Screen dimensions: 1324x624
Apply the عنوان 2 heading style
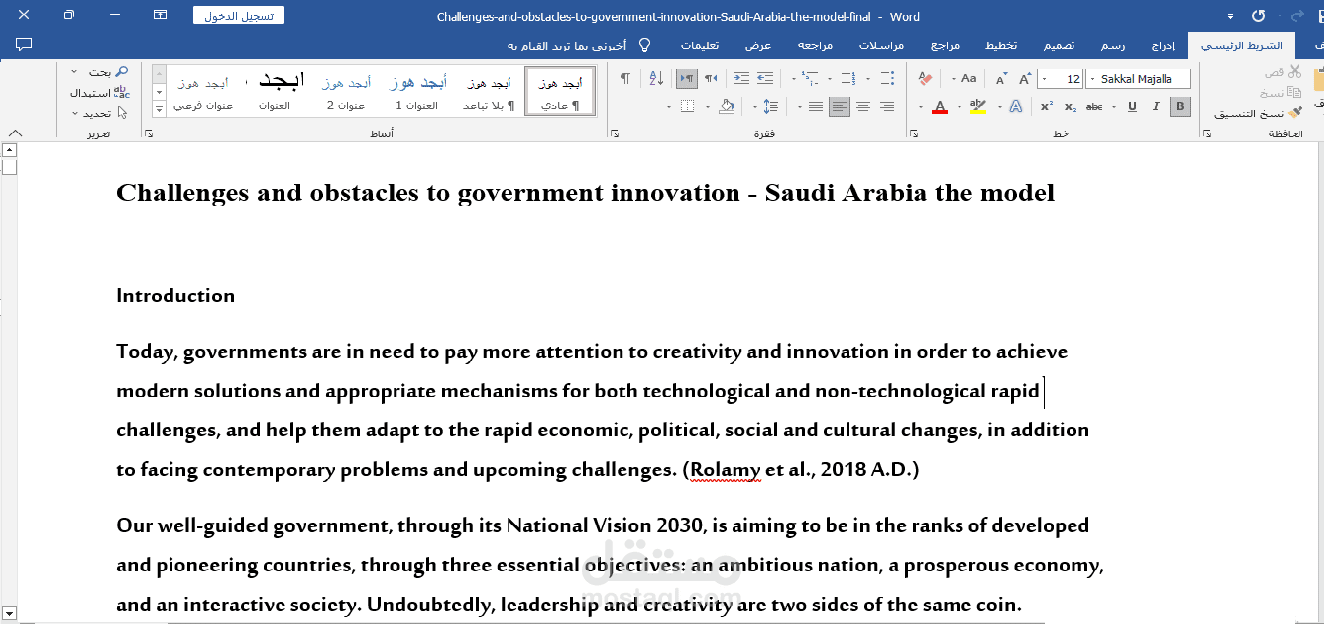coord(346,91)
